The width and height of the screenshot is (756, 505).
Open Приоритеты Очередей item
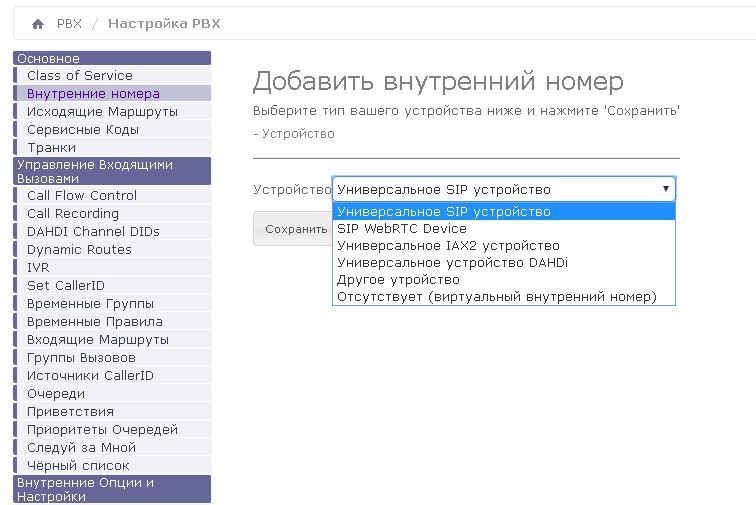coord(112,429)
